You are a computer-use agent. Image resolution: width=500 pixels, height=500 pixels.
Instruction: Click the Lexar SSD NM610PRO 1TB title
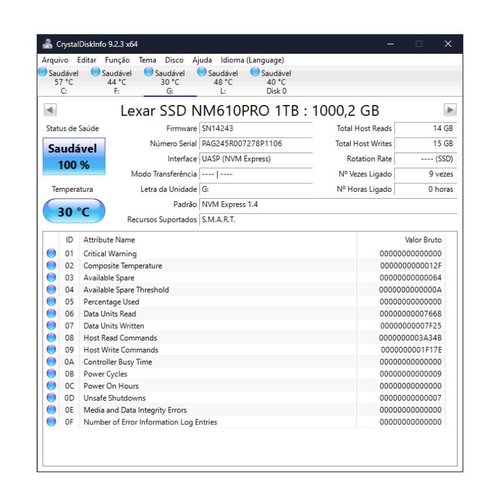[x=250, y=111]
